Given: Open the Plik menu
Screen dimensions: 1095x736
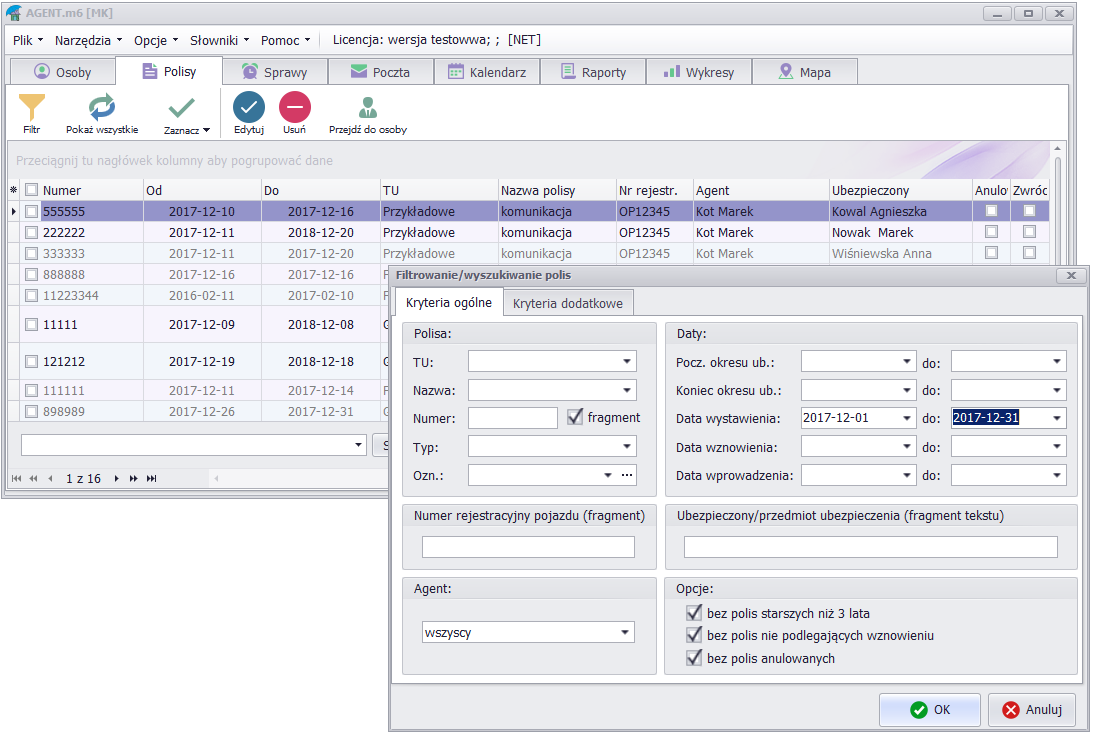Looking at the screenshot, I should 28,41.
